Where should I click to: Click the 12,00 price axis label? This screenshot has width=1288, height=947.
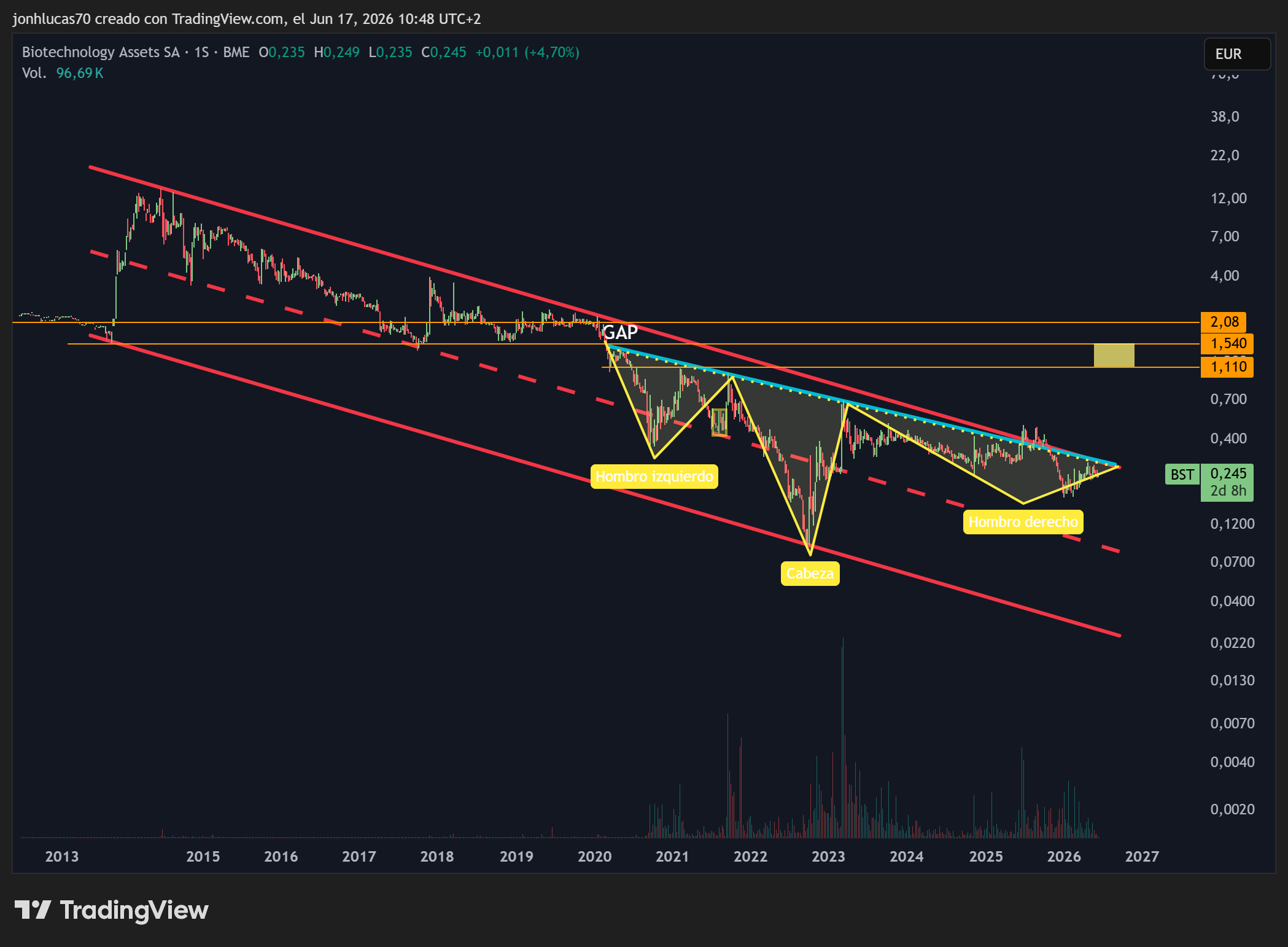coord(1228,198)
